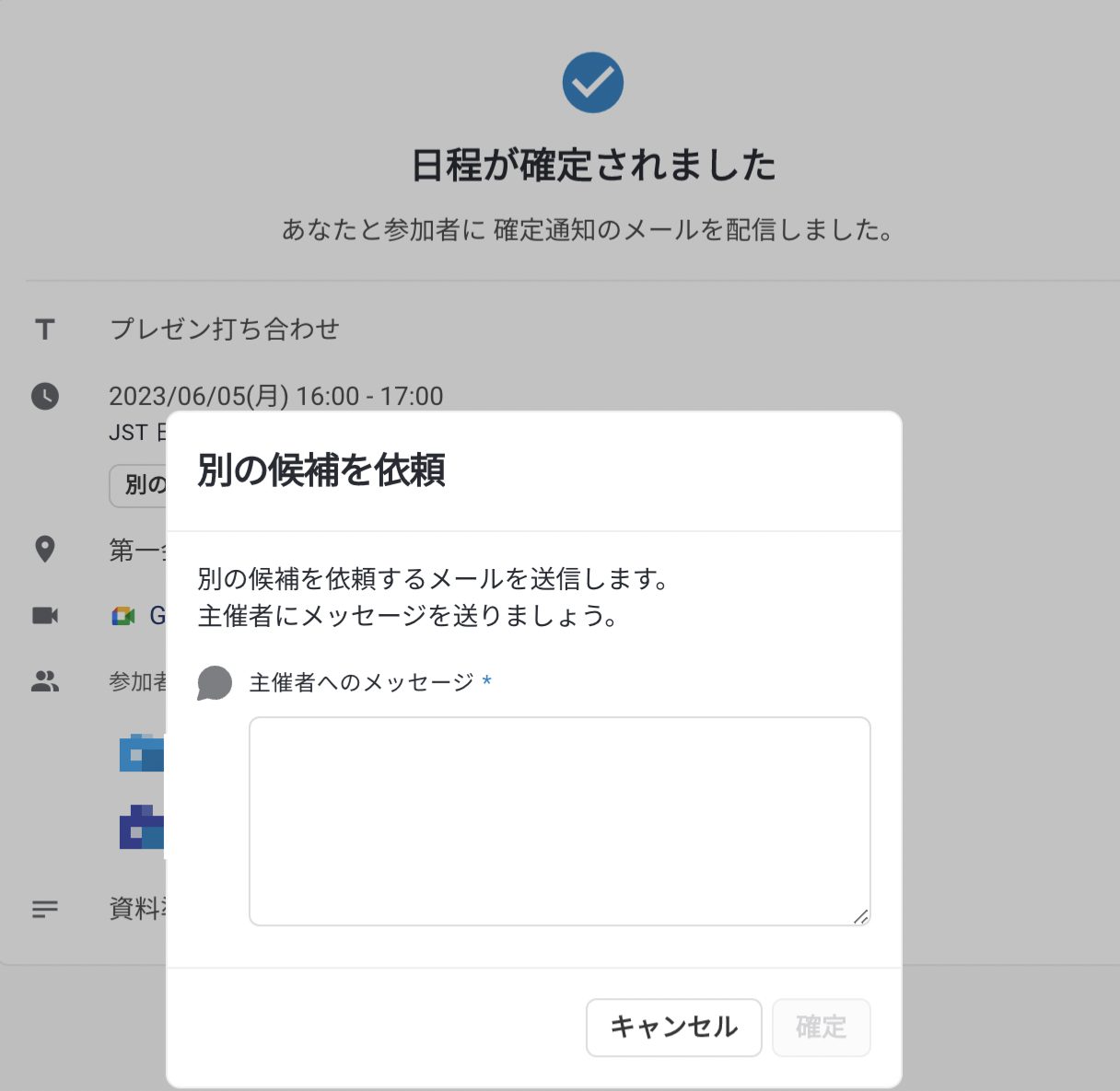Click the resize handle of the message text area
The width and height of the screenshot is (1120, 1091).
point(861,916)
